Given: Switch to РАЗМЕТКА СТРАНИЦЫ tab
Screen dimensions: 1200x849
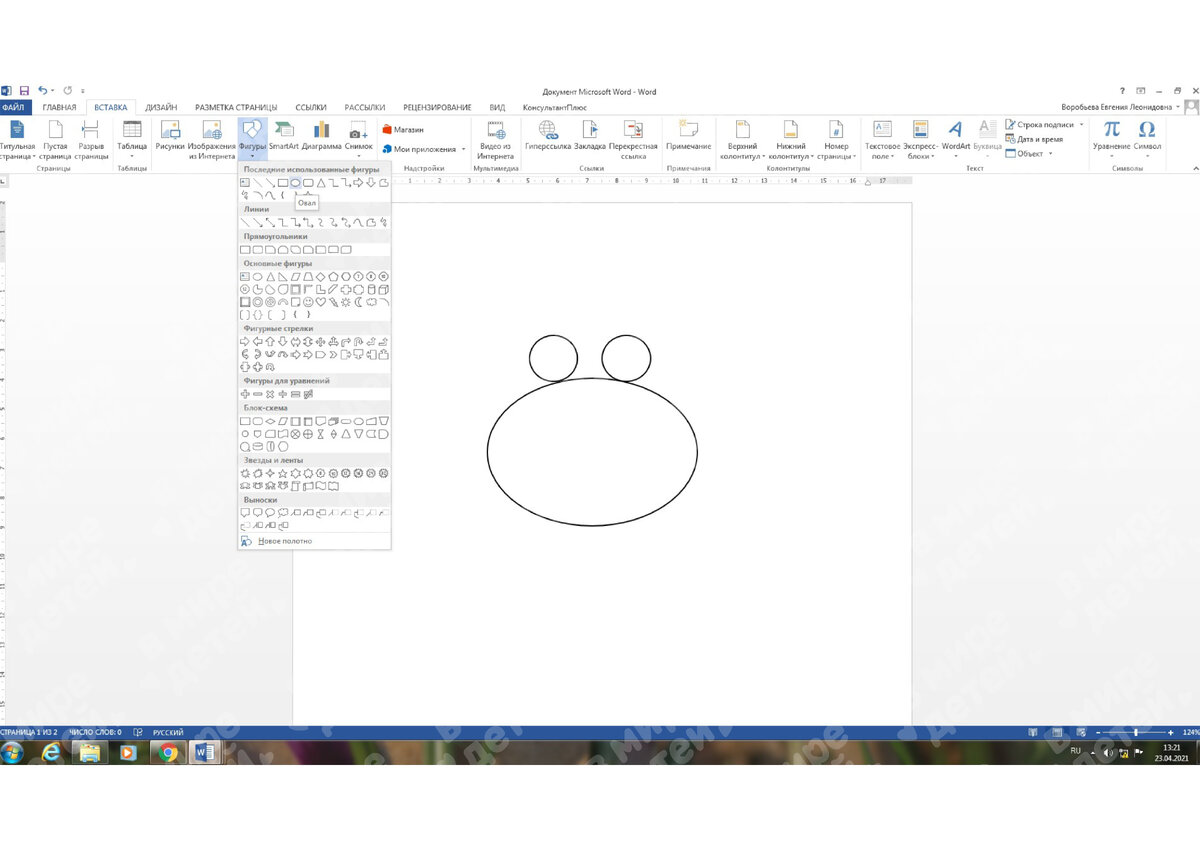Looking at the screenshot, I should [236, 107].
